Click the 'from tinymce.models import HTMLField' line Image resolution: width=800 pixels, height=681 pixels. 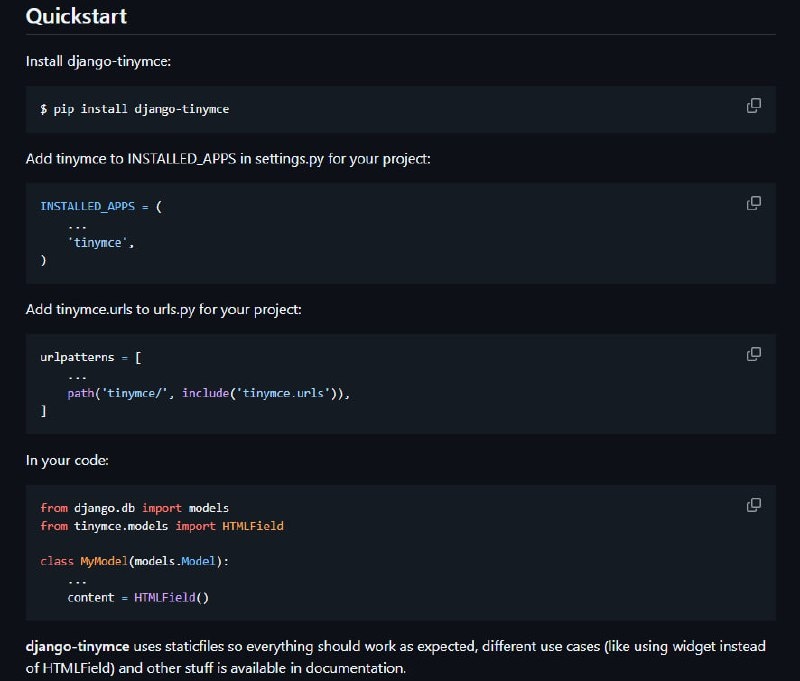click(x=162, y=525)
